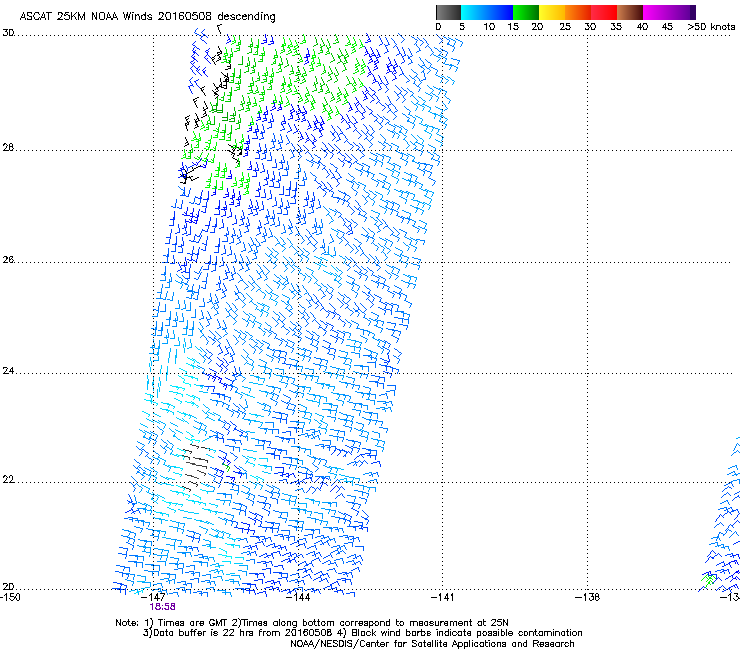Image resolution: width=740 pixels, height=650 pixels.
Task: Click the green 15-20 knots legend segment
Action: (x=526, y=12)
